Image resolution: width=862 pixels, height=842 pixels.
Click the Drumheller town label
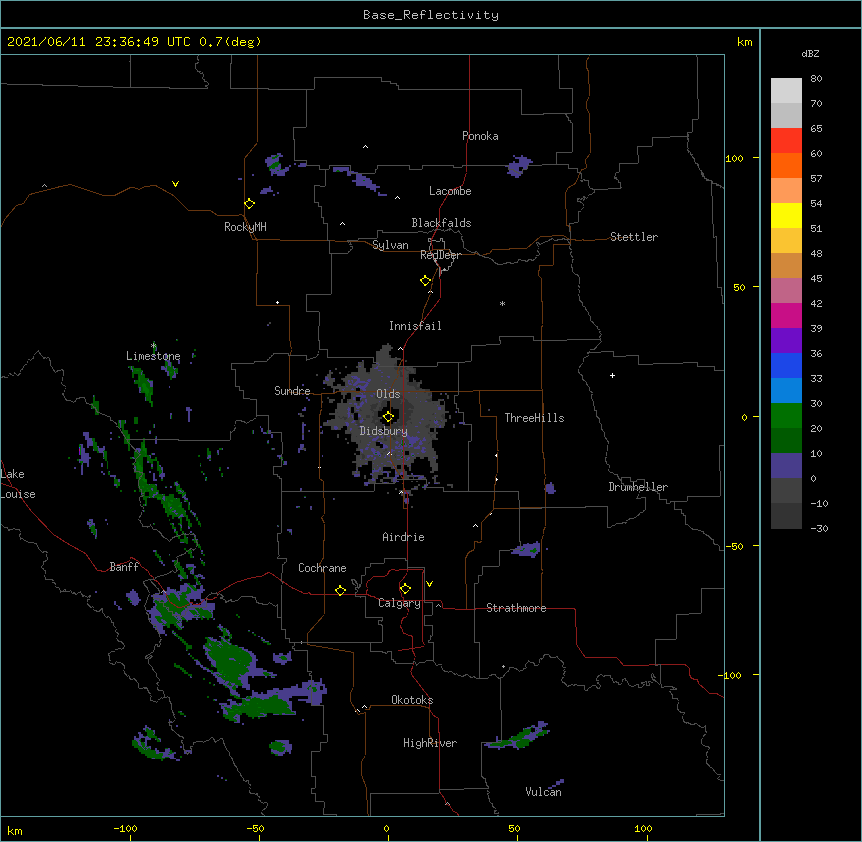[x=638, y=487]
